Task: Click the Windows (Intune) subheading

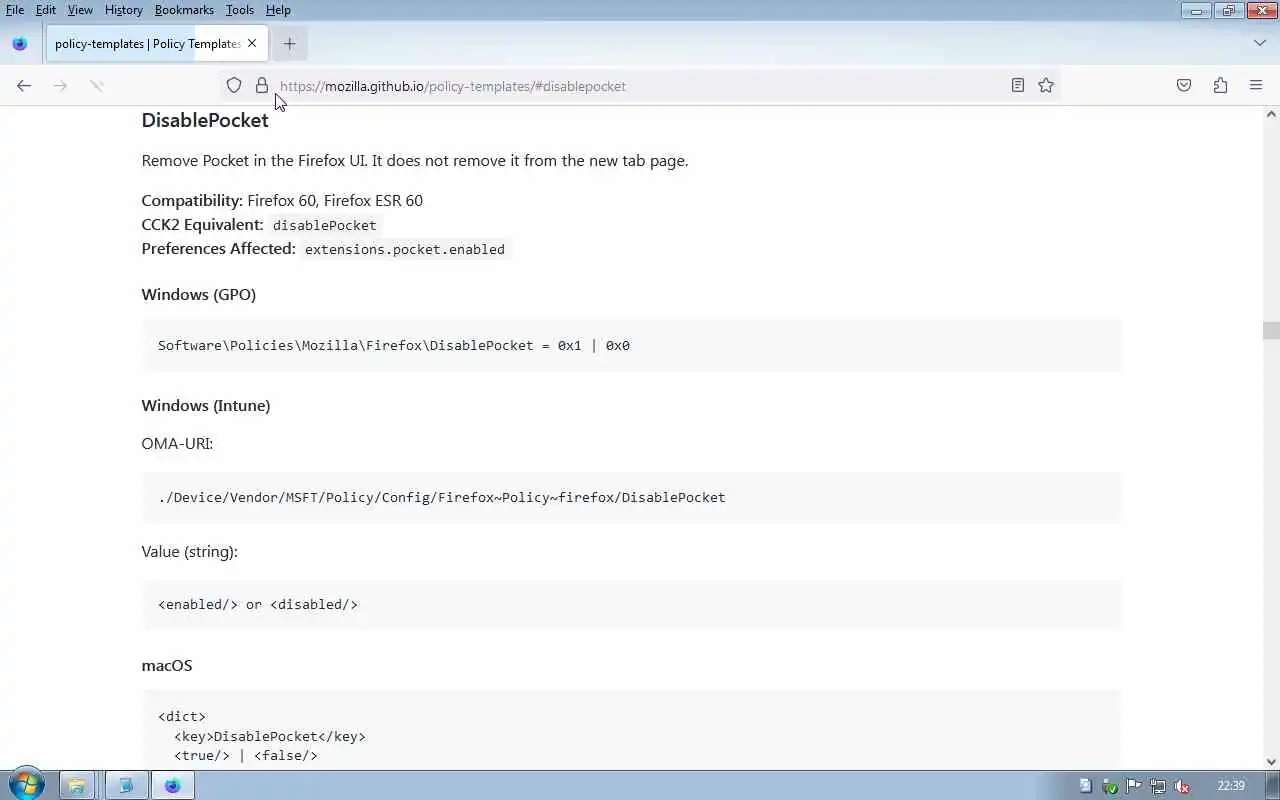Action: 206,406
